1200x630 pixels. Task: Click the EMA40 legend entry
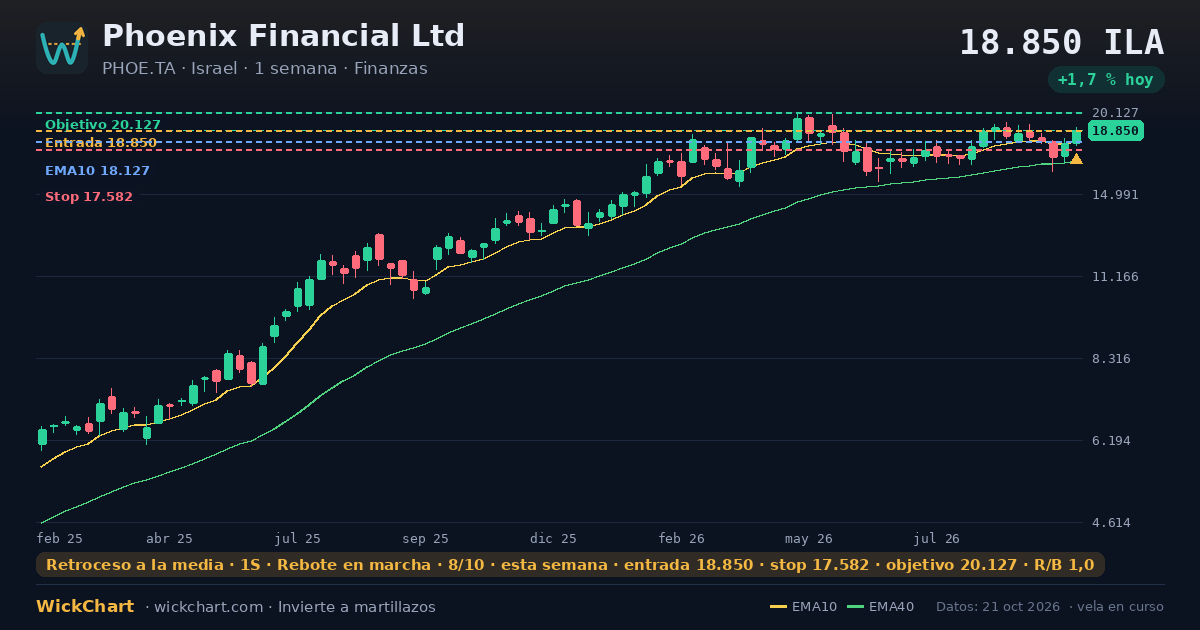pos(881,607)
